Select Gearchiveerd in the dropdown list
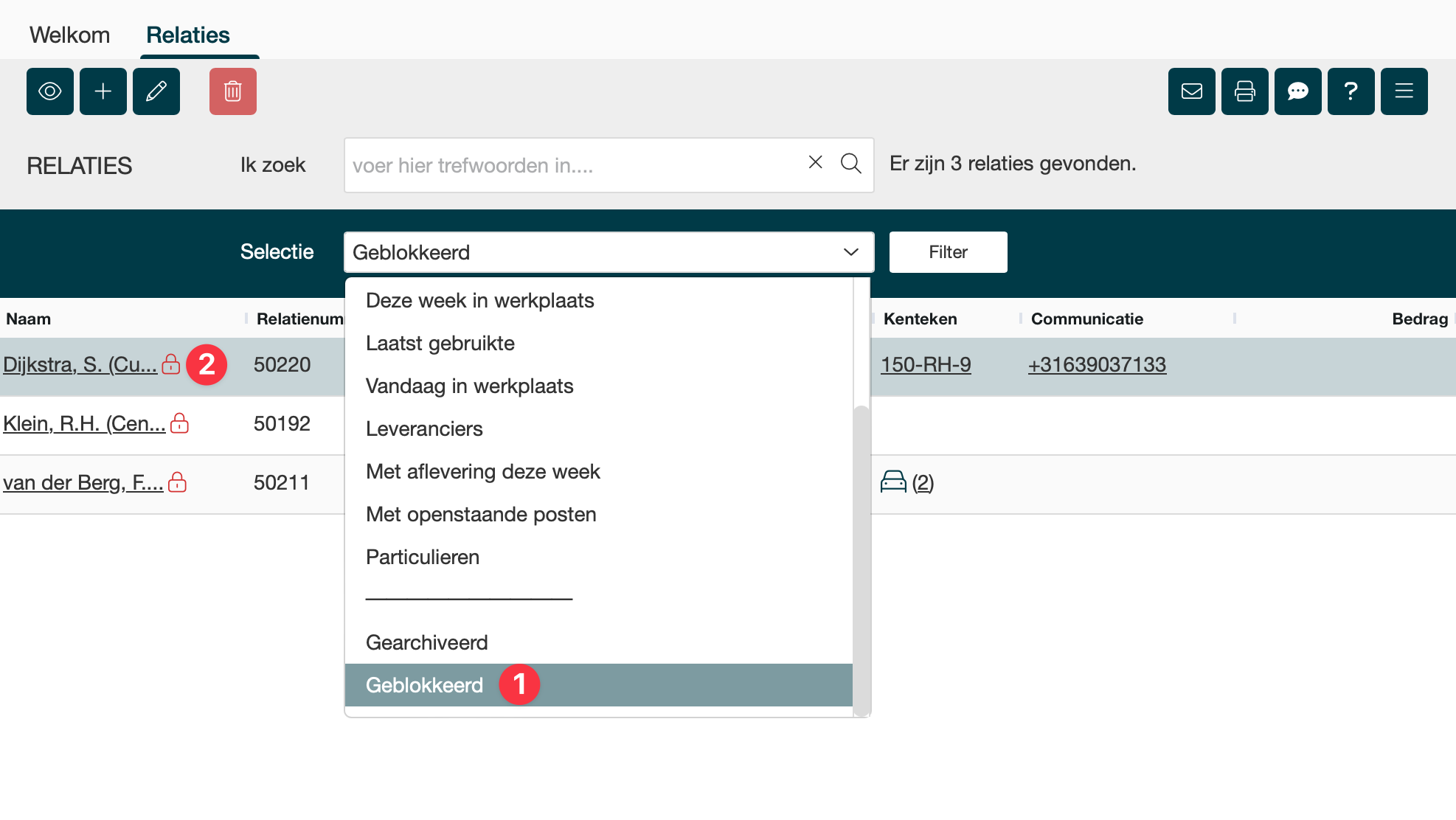This screenshot has height=820, width=1456. pos(426,642)
